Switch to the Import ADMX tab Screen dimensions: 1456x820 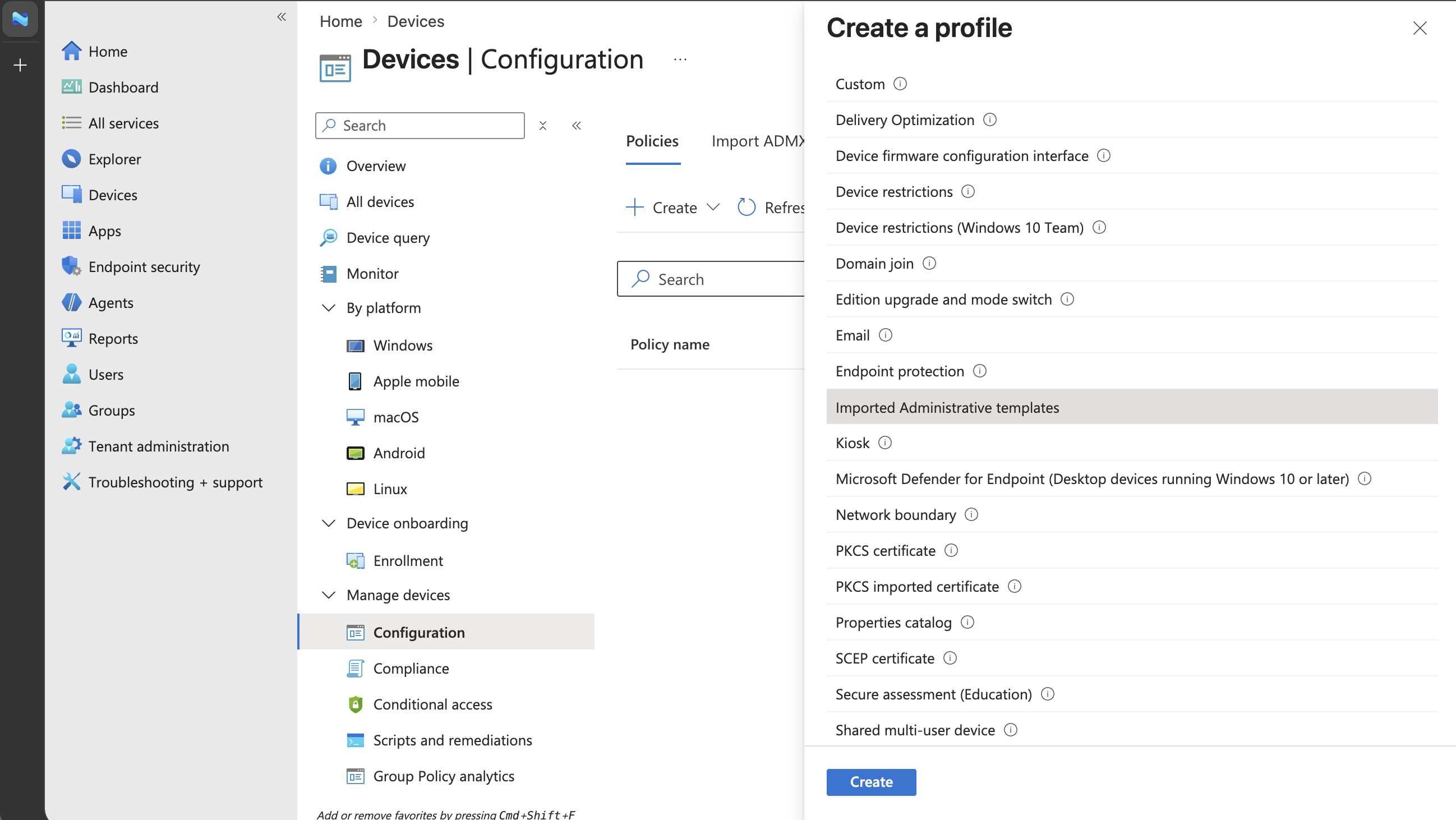pos(757,141)
